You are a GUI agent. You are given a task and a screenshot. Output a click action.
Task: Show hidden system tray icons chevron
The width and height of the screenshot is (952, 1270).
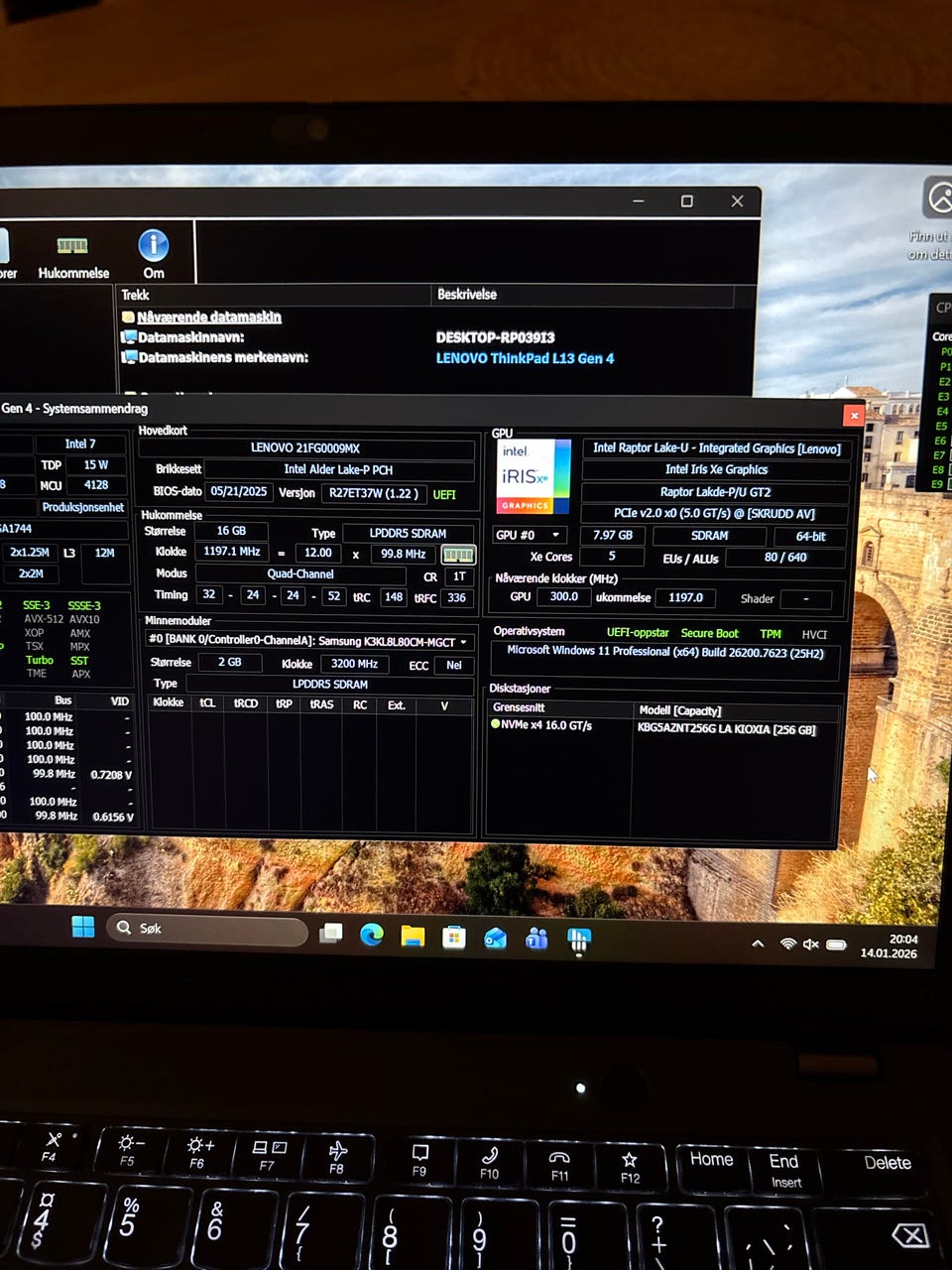(x=758, y=944)
